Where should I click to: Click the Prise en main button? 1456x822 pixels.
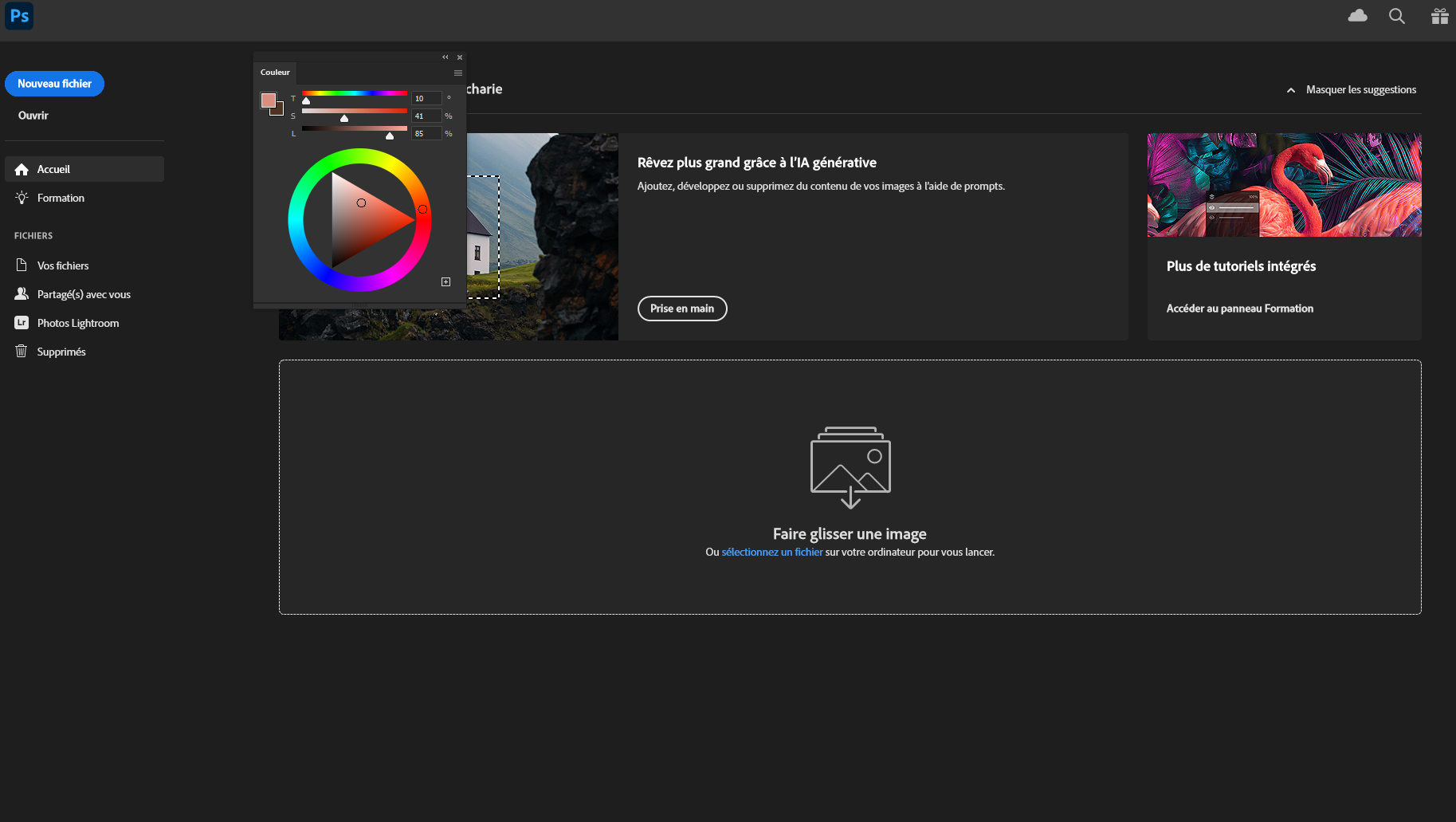tap(682, 309)
